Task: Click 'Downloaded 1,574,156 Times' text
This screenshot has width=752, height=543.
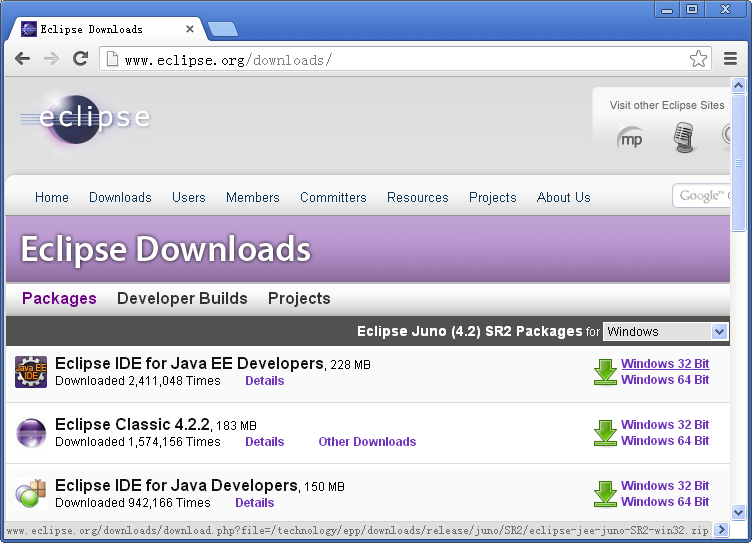Action: pyautogui.click(x=138, y=442)
